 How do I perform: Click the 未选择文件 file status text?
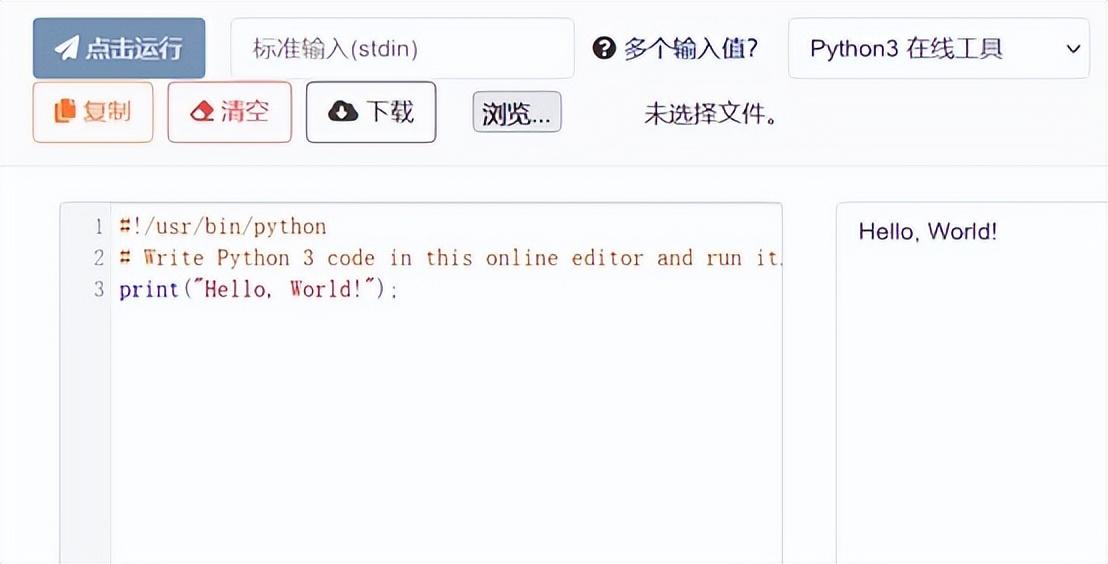711,114
